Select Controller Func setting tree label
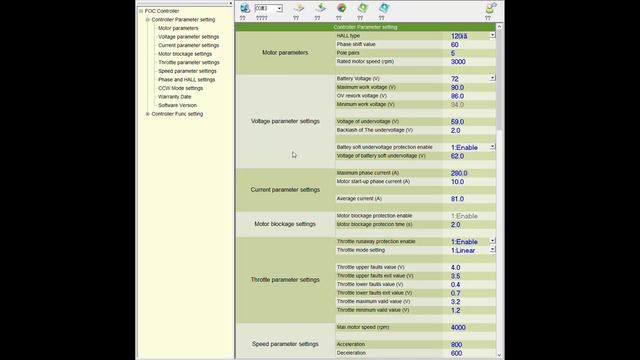640x360 pixels. click(x=177, y=114)
